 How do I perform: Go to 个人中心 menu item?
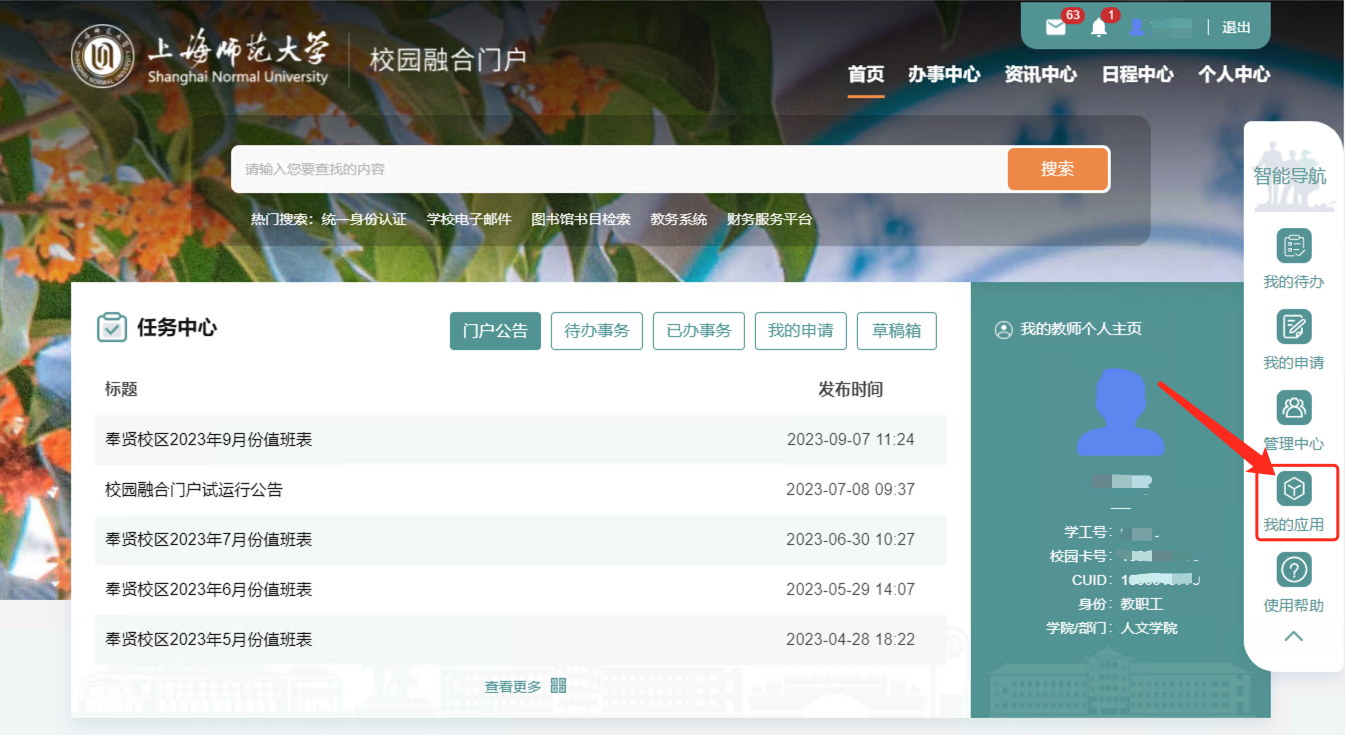[x=1234, y=74]
